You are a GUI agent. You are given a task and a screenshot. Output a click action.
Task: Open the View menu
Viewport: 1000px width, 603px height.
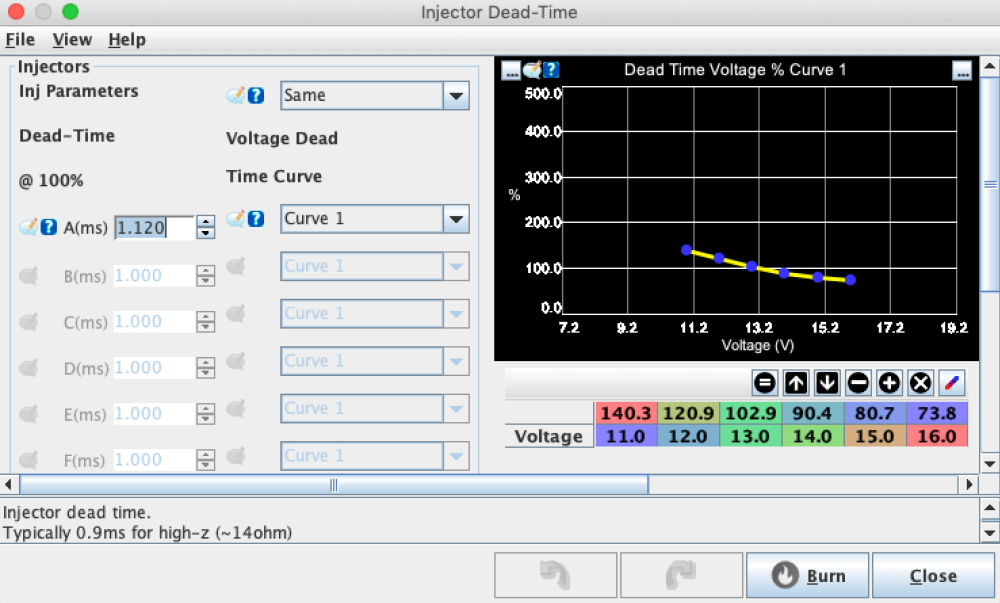tap(72, 40)
